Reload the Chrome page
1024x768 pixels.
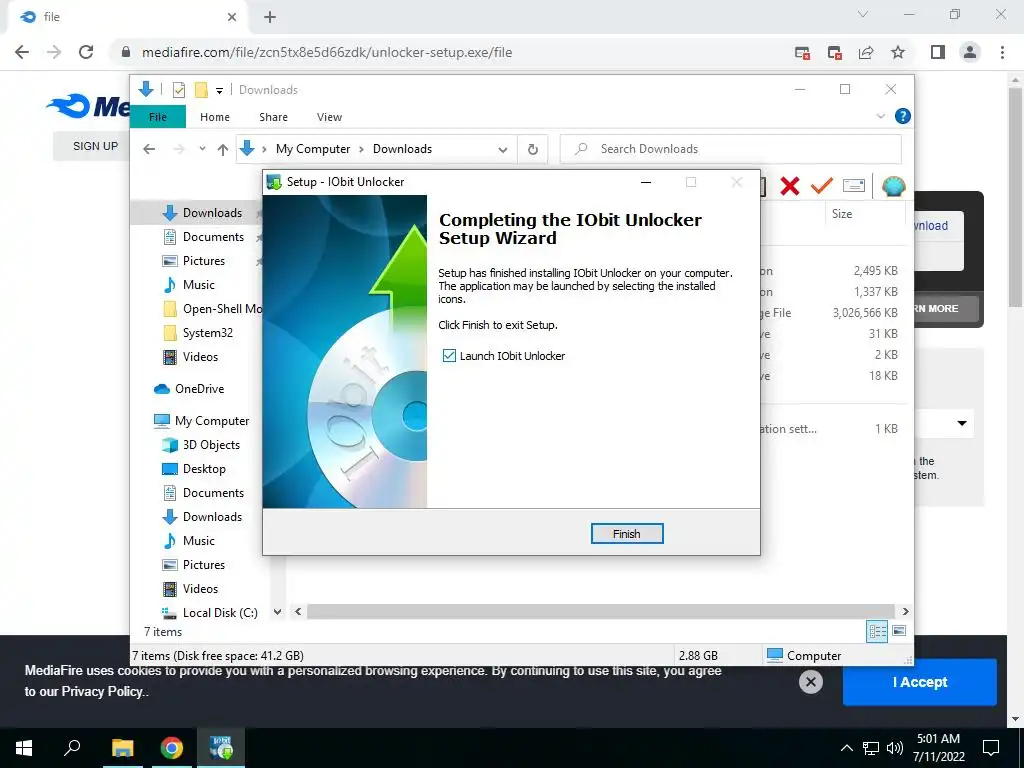tap(86, 52)
